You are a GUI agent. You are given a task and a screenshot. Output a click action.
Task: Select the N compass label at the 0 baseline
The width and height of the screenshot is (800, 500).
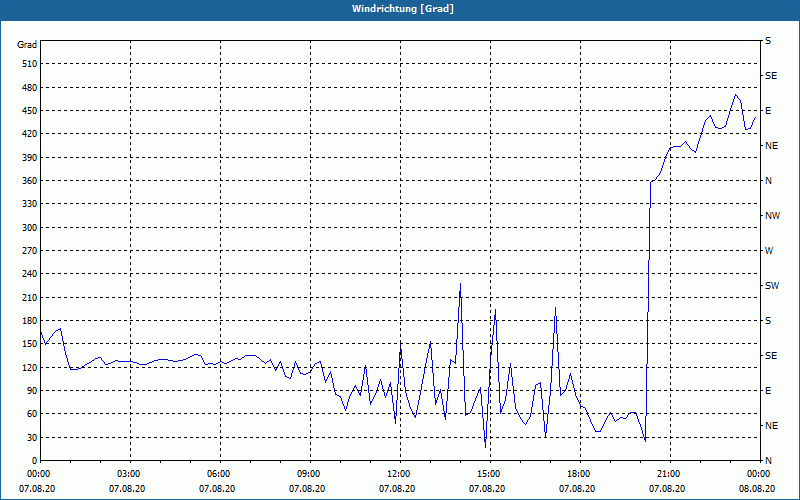pos(768,460)
